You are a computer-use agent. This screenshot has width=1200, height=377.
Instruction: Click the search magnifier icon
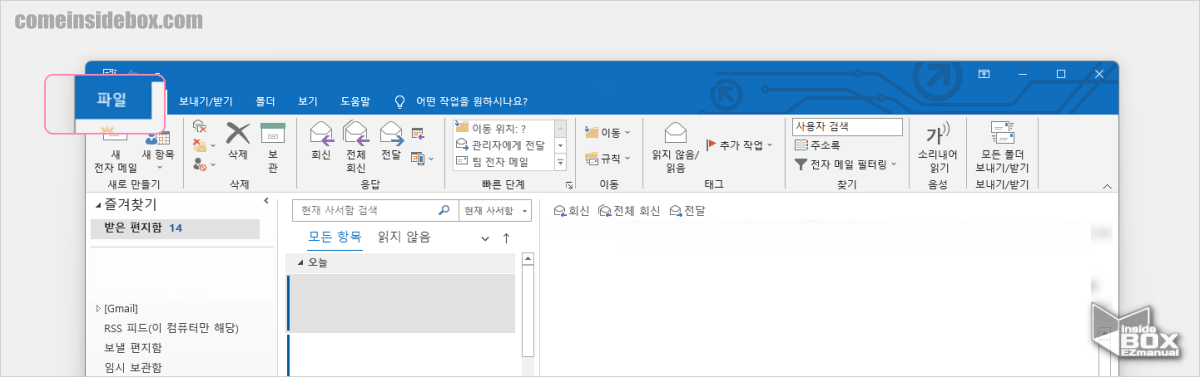(x=445, y=211)
